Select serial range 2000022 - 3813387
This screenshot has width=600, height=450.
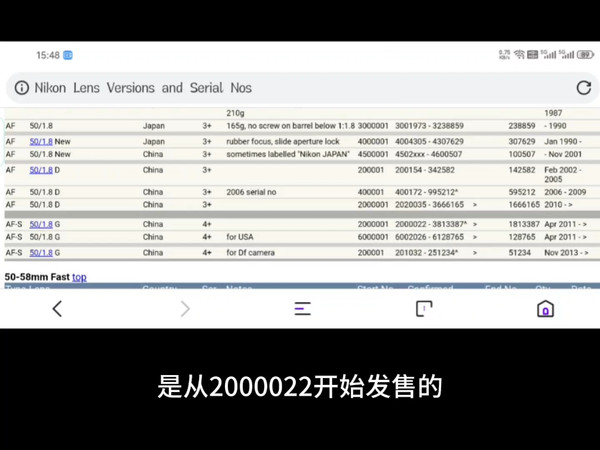[430, 224]
